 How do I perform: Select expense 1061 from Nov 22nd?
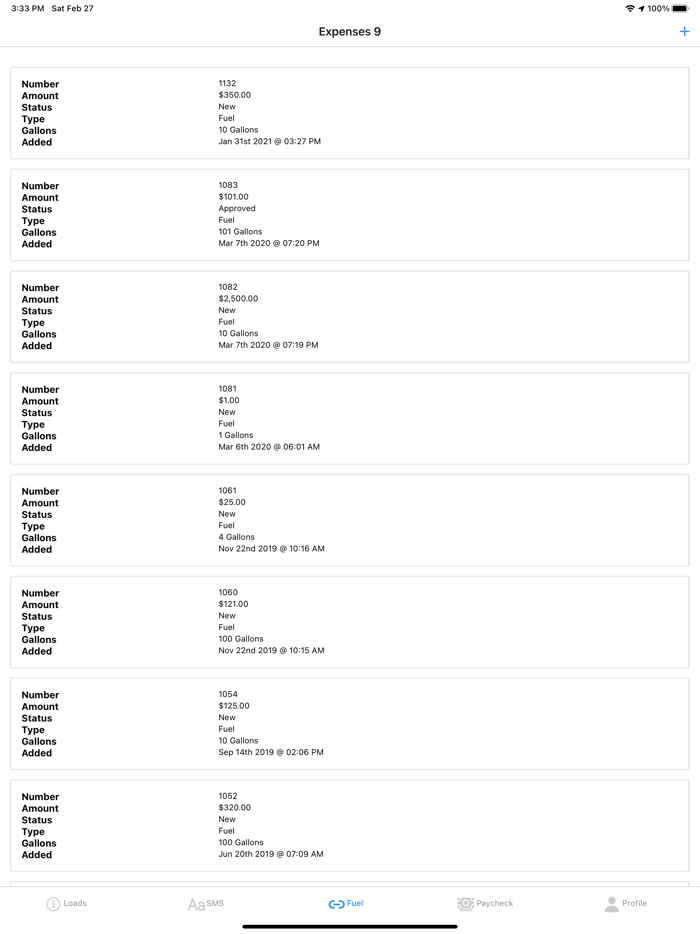coord(348,520)
